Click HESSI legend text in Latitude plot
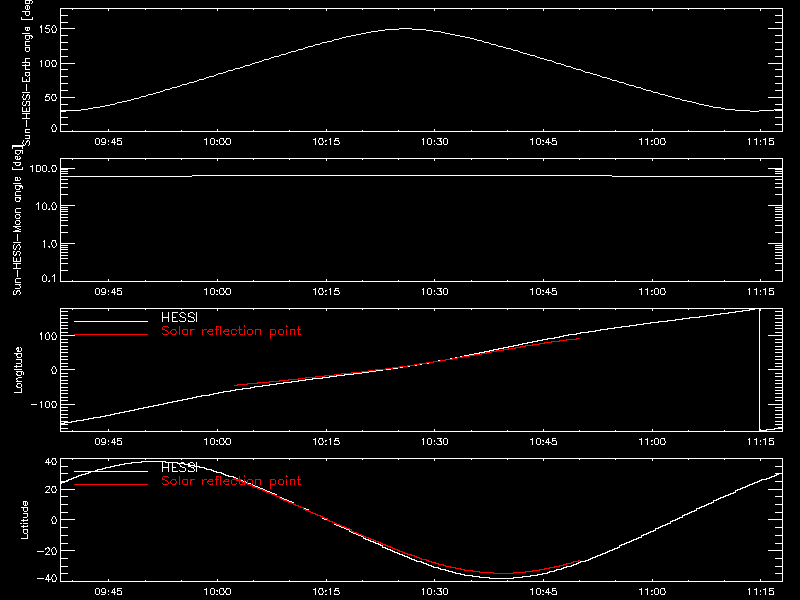Viewport: 800px width, 600px height. tap(179, 467)
